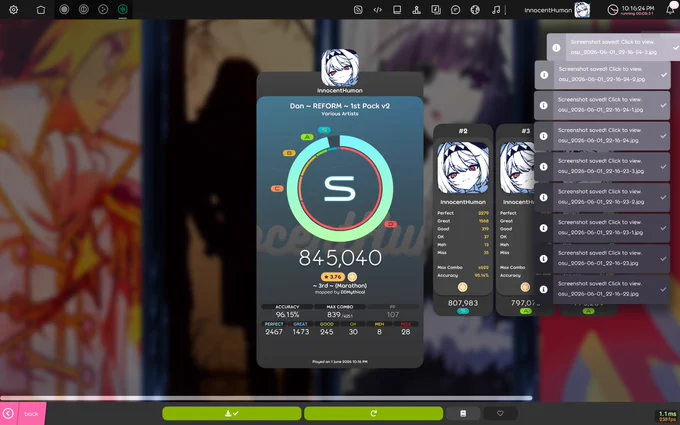This screenshot has height=425, width=680.
Task: Favourite the beatmap with the heart button
Action: (500, 413)
